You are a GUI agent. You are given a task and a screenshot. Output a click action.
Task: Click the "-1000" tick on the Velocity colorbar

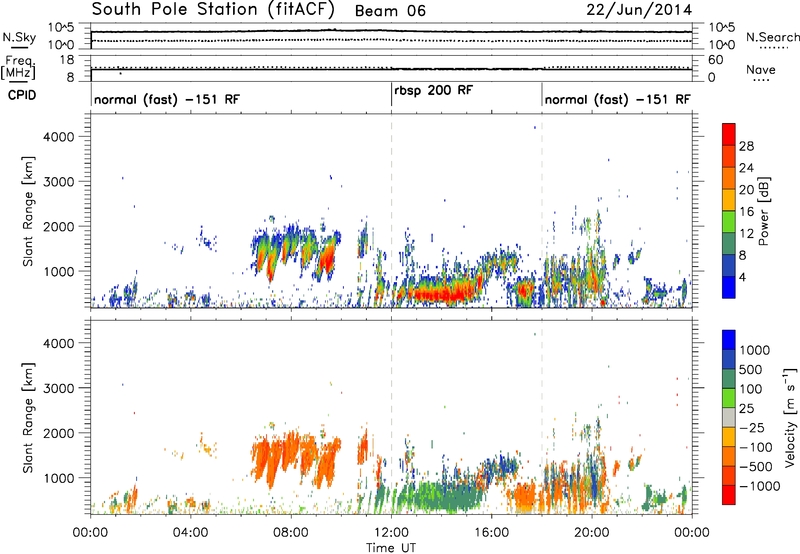pyautogui.click(x=759, y=486)
